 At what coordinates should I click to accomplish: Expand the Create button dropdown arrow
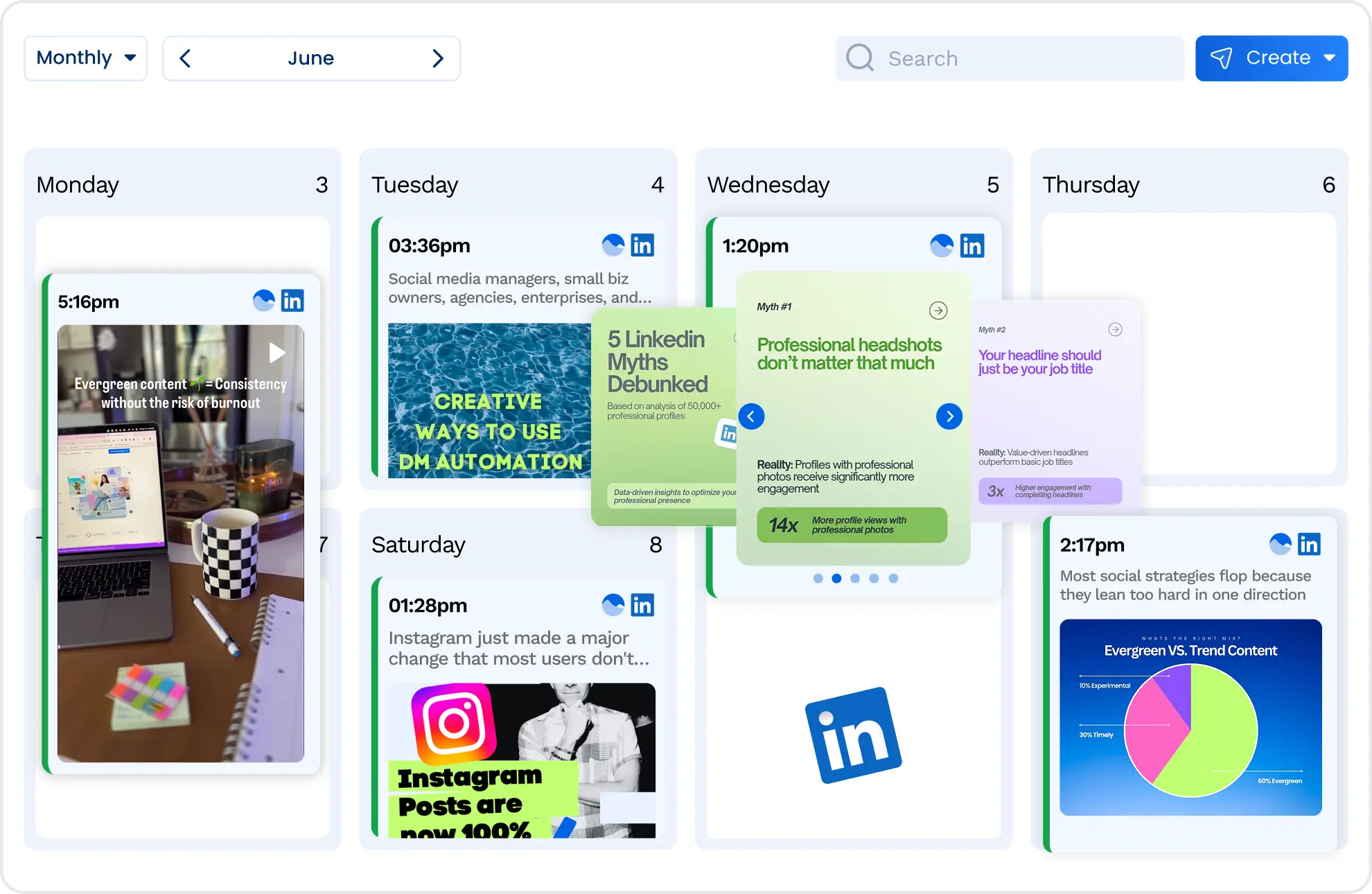(x=1329, y=58)
